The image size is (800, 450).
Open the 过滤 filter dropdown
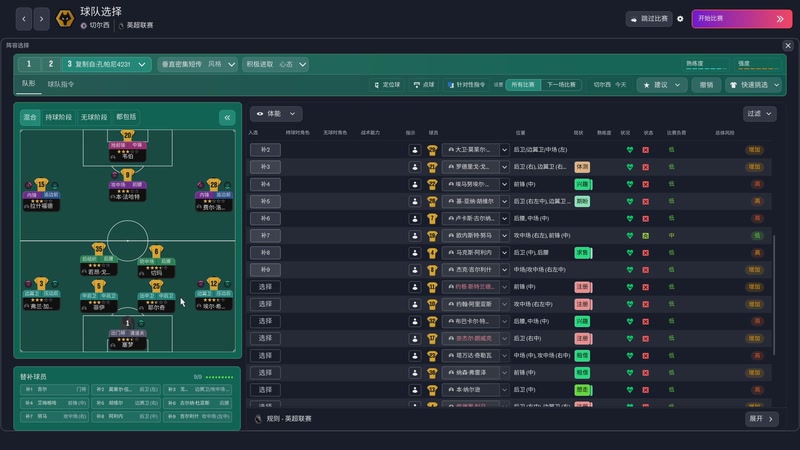[759, 114]
